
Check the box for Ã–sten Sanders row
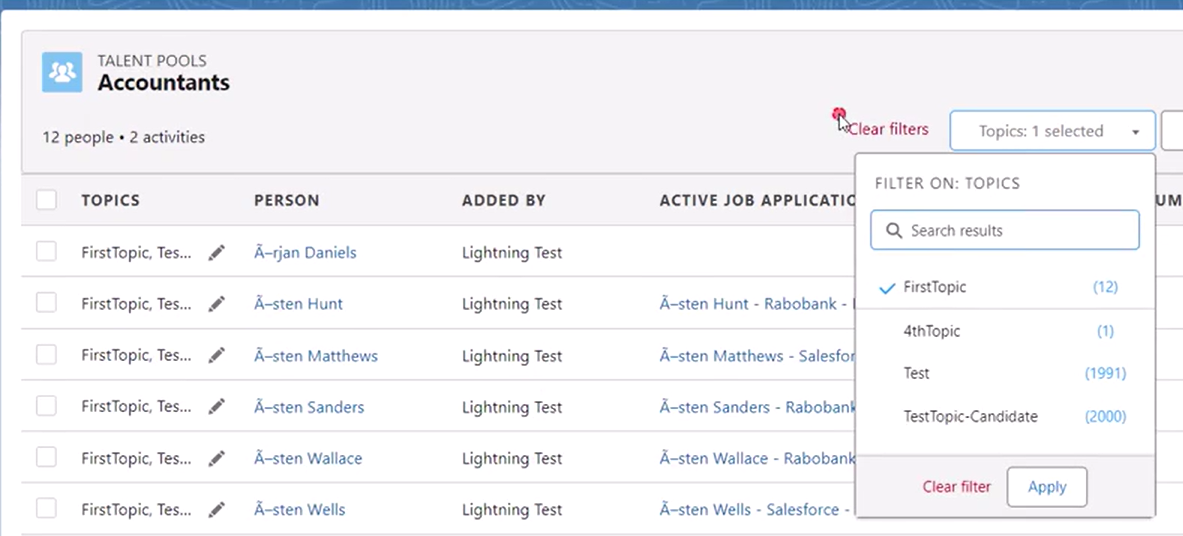pos(46,405)
